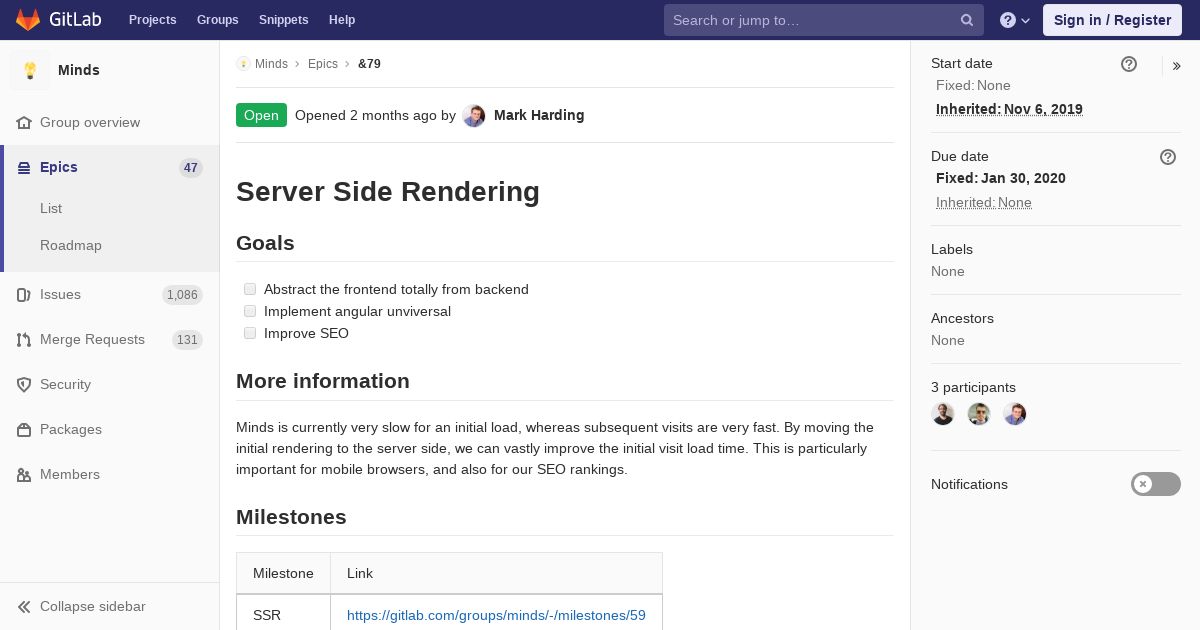Click the Merge Requests sidebar icon
The width and height of the screenshot is (1200, 630).
coord(24,340)
